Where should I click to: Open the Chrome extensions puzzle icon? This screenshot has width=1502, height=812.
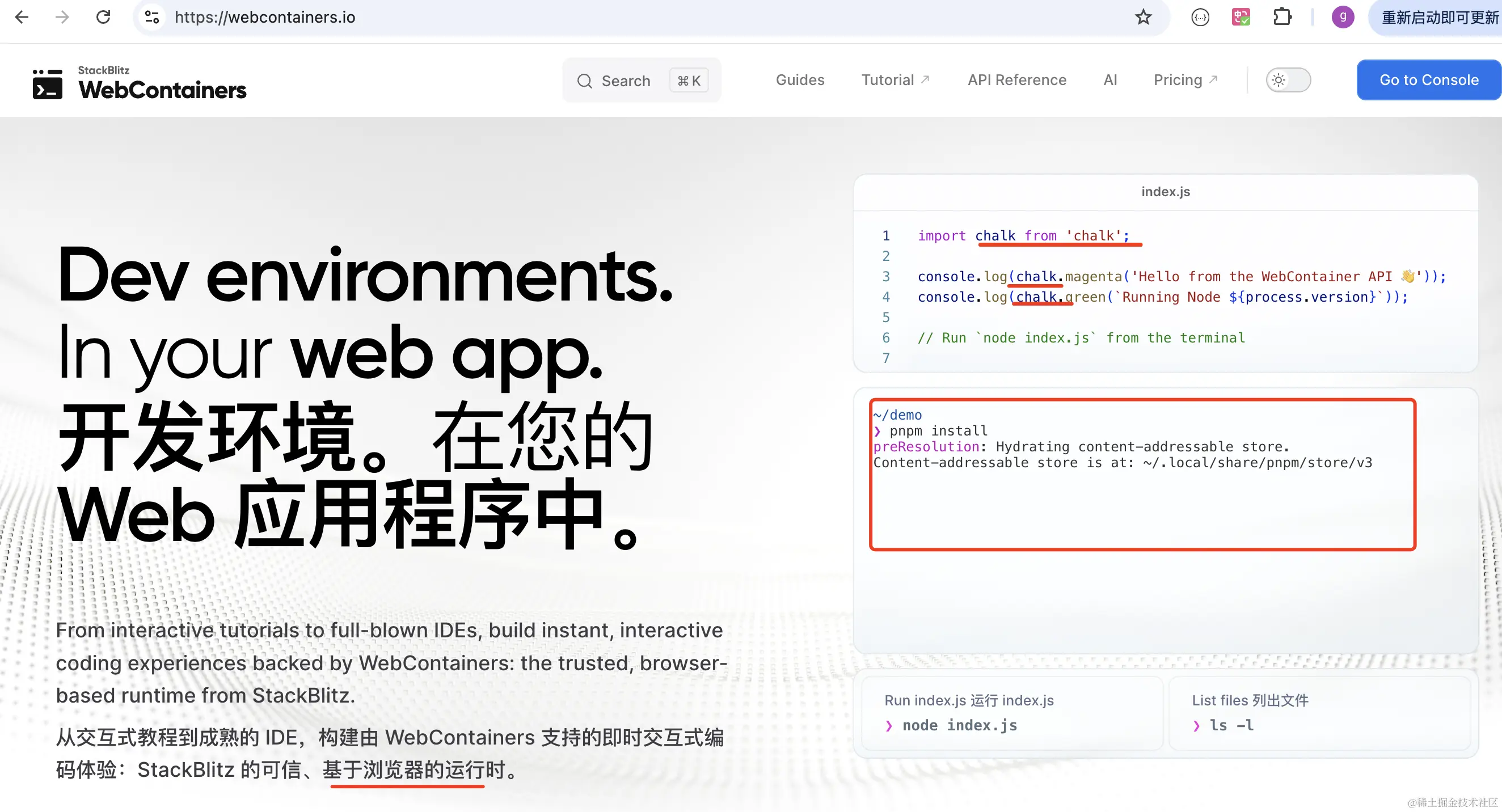1282,17
